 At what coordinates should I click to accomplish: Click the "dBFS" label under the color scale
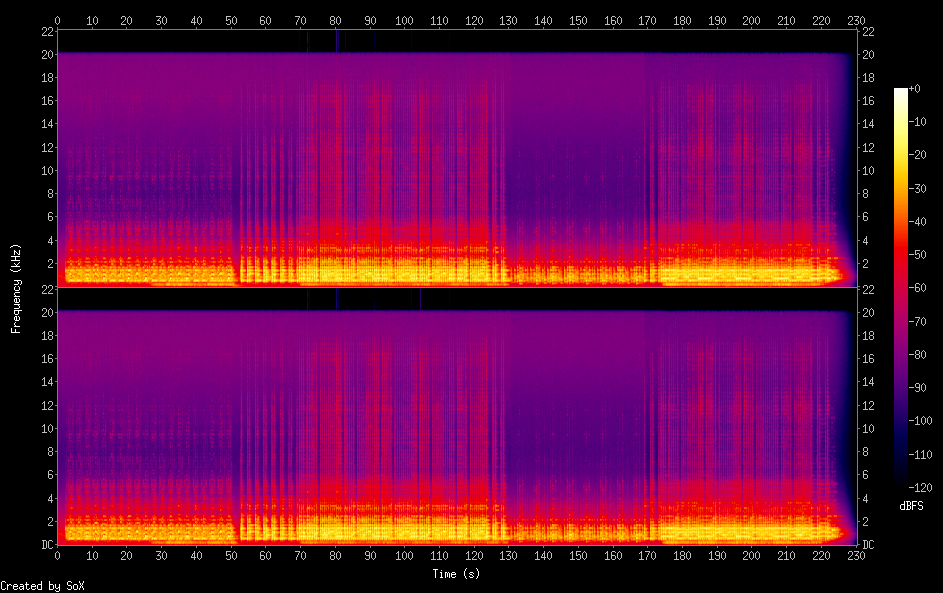pyautogui.click(x=911, y=506)
